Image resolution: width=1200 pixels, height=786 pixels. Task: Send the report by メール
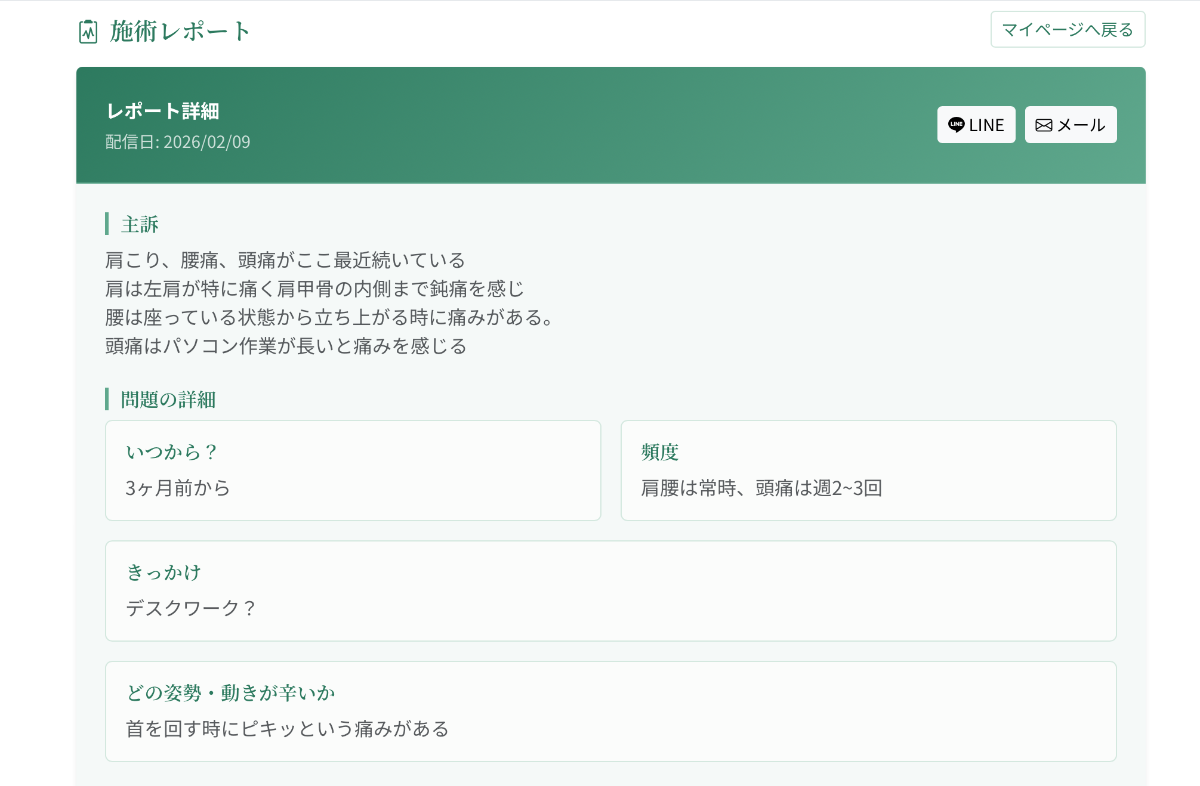pyautogui.click(x=1071, y=124)
